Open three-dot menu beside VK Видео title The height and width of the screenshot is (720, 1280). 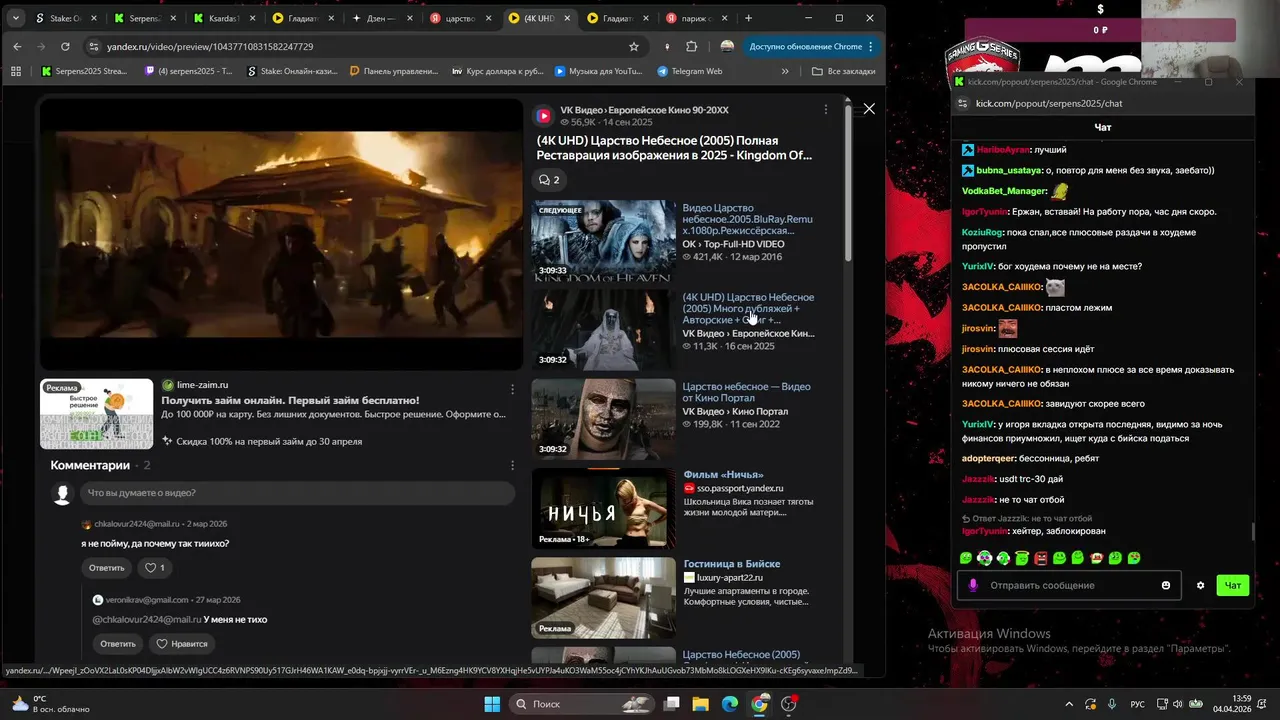825,109
